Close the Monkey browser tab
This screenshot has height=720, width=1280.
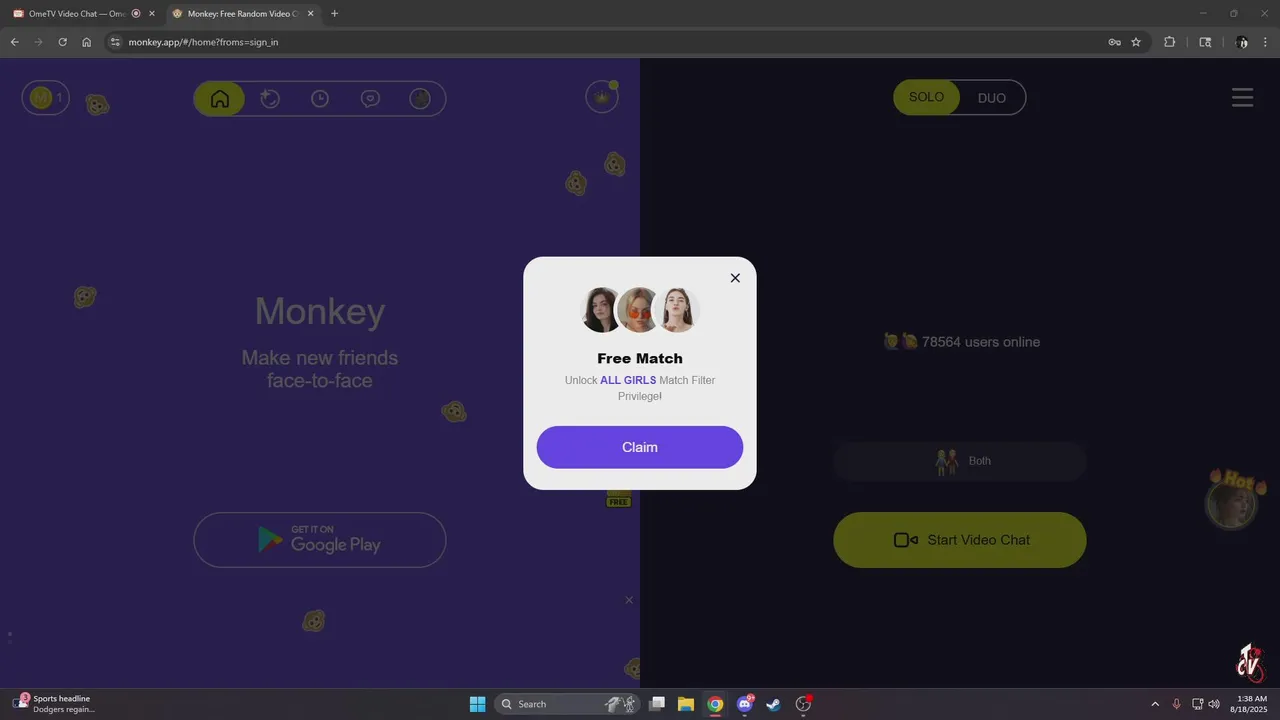pos(310,14)
